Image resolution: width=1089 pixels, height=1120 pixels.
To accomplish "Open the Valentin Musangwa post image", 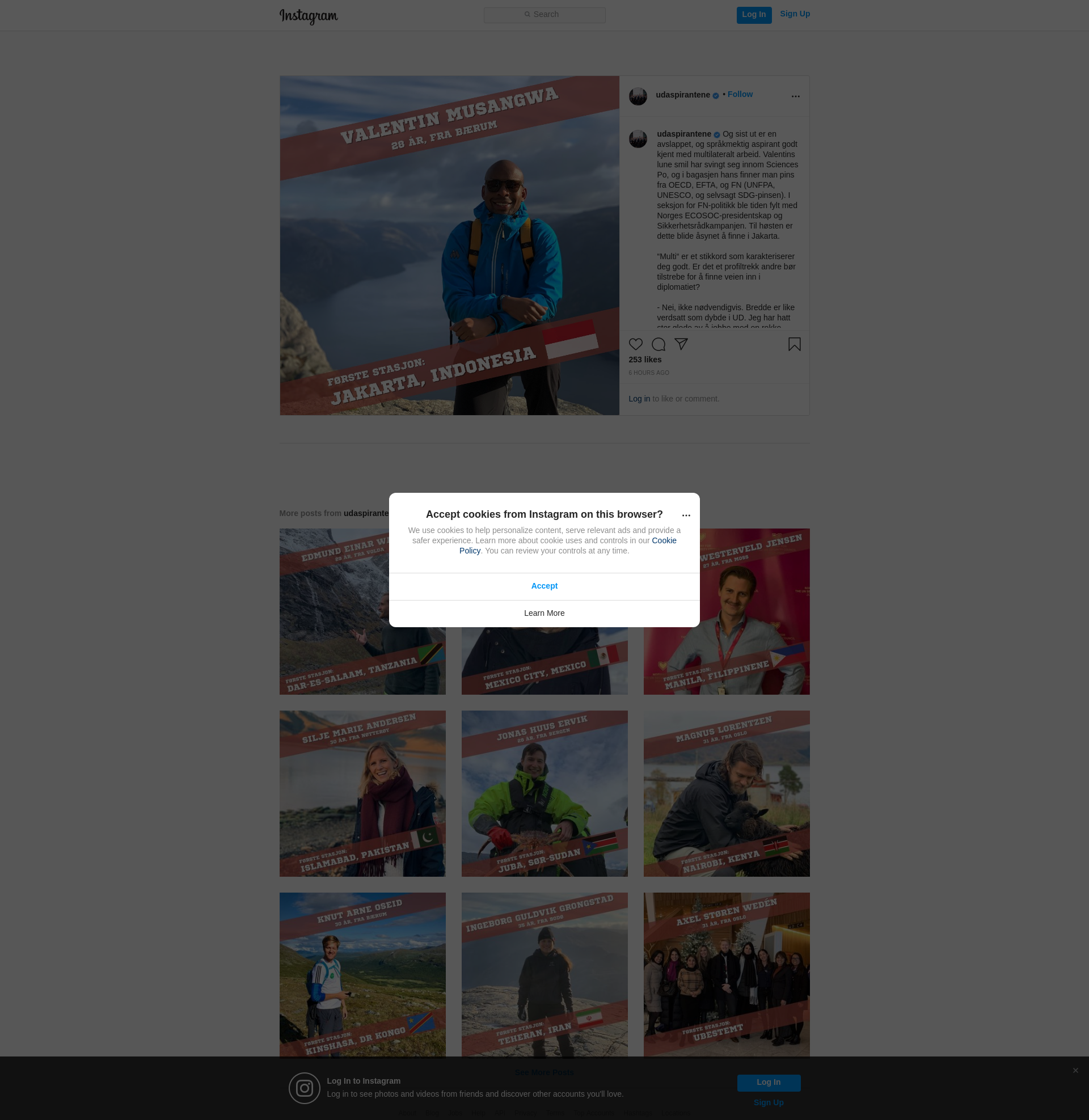I will click(x=449, y=246).
